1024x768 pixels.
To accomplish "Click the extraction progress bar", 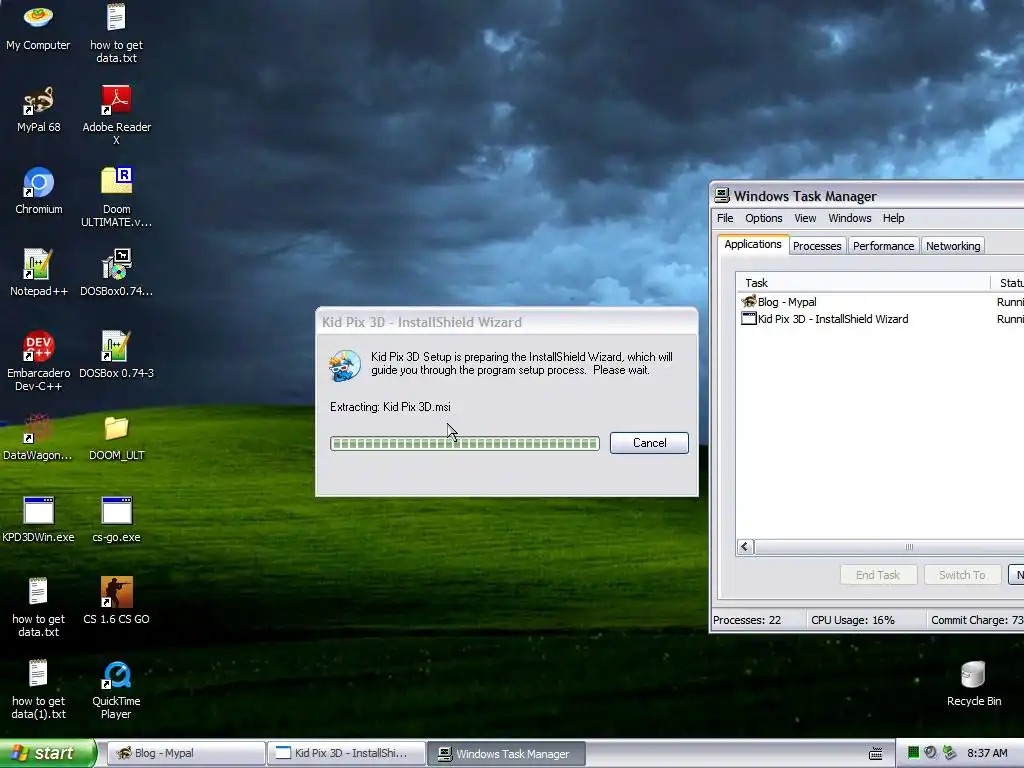I will [x=464, y=443].
